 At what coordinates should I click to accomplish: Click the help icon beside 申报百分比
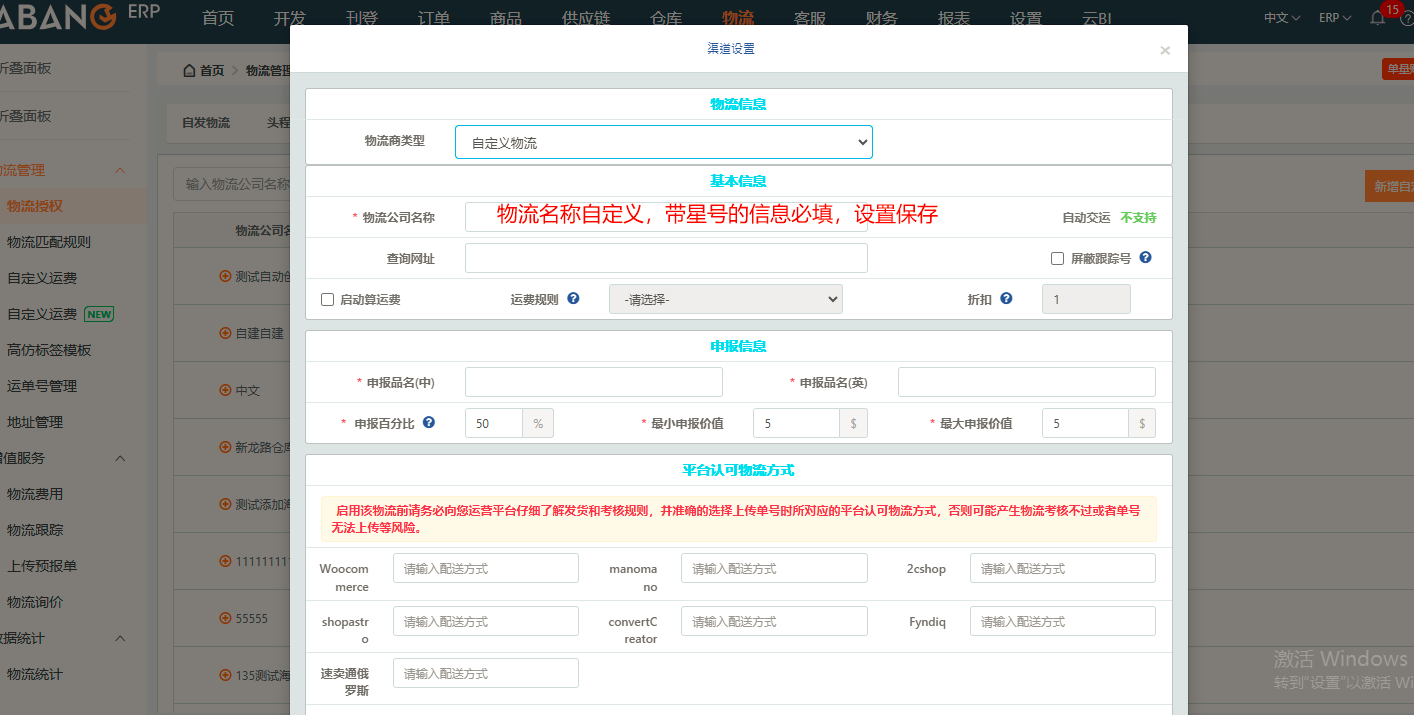click(428, 422)
